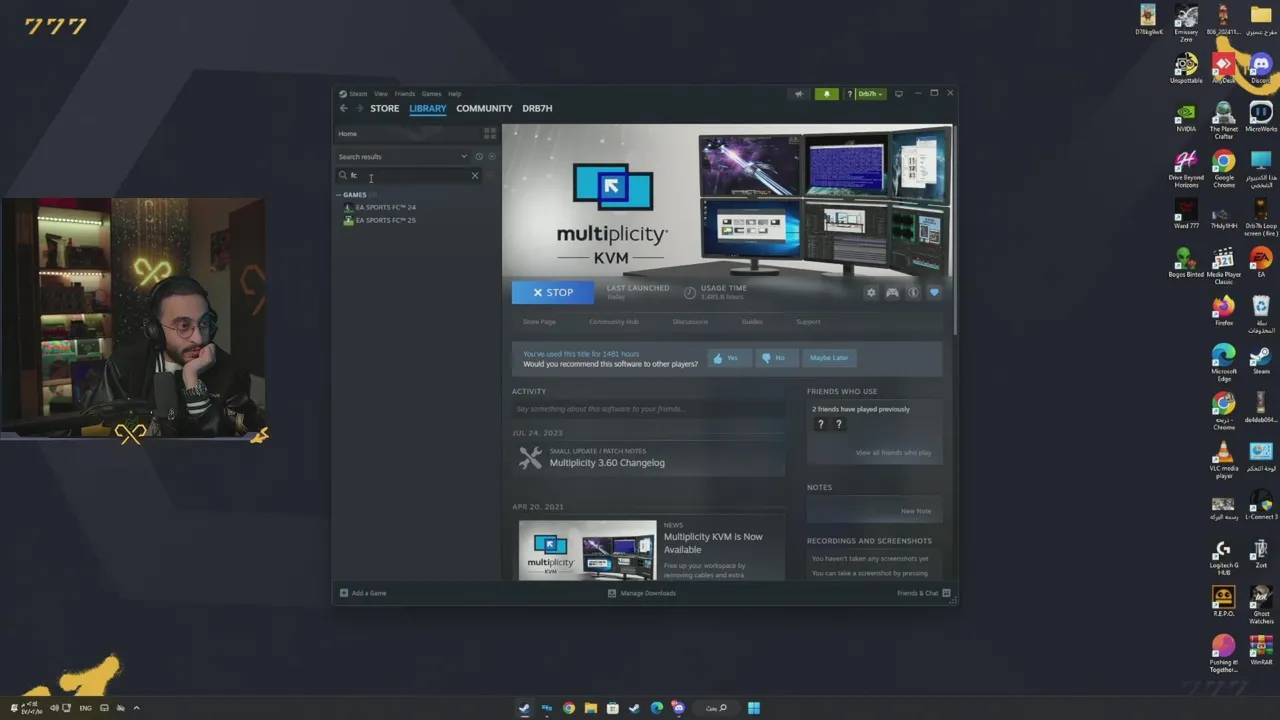This screenshot has height=720, width=1280.
Task: Open Multiplicity KVM manage gear
Action: coord(871,293)
